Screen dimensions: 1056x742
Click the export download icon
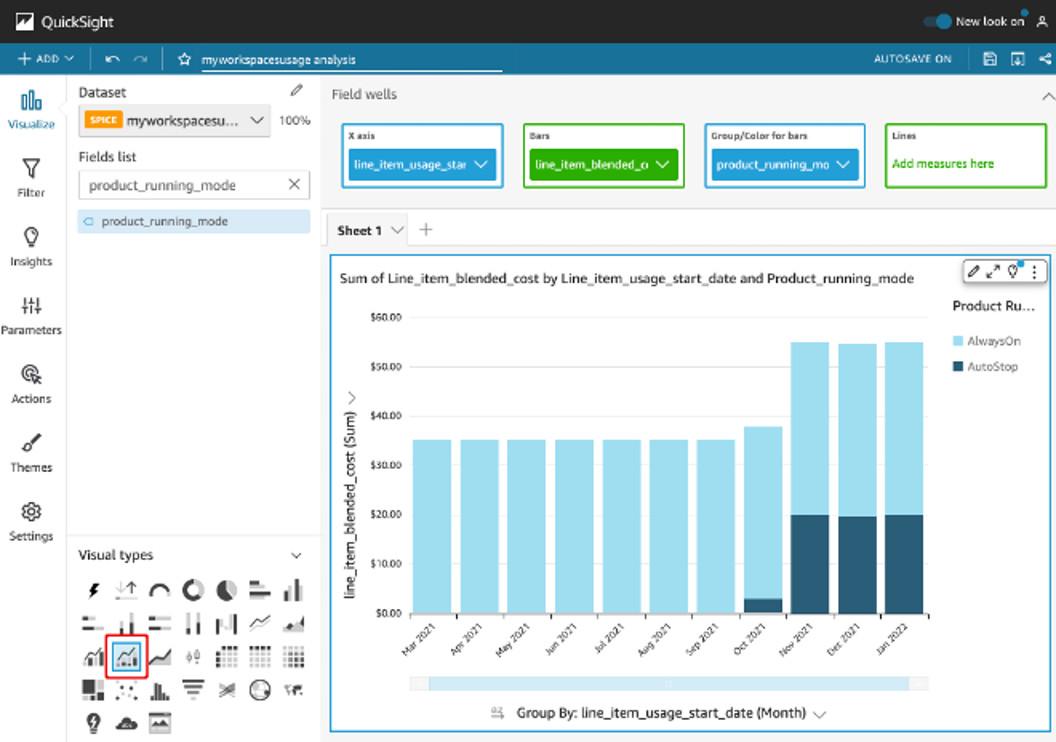pos(1018,59)
